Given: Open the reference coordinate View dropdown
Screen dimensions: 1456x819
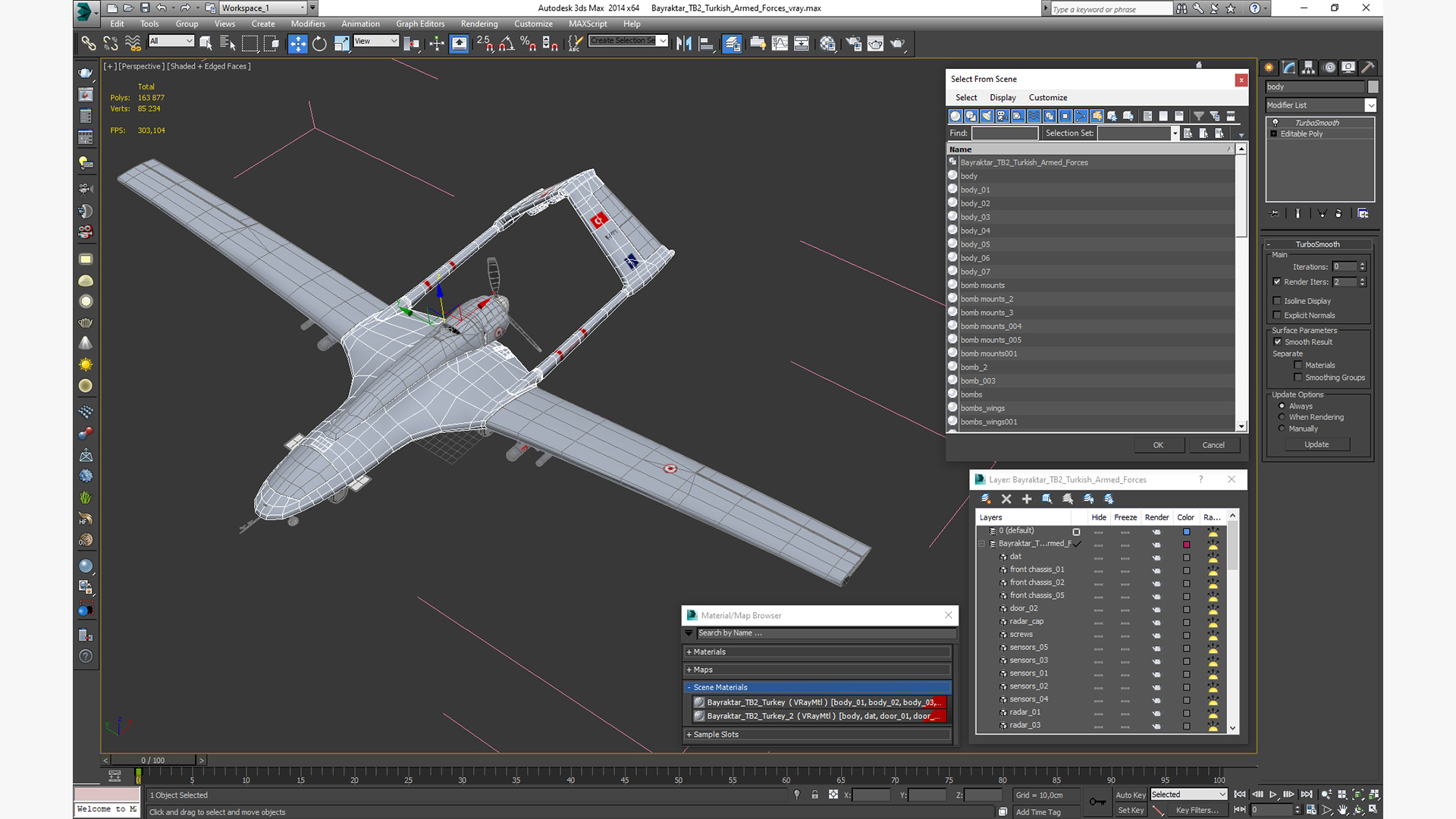Looking at the screenshot, I should tap(376, 41).
